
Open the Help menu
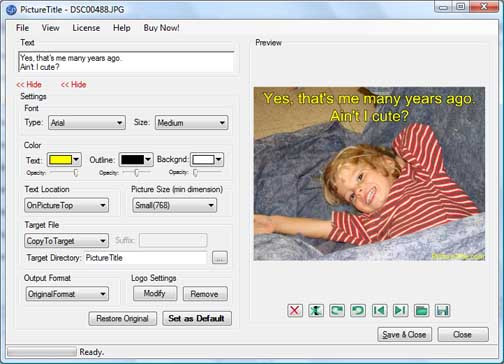point(122,28)
